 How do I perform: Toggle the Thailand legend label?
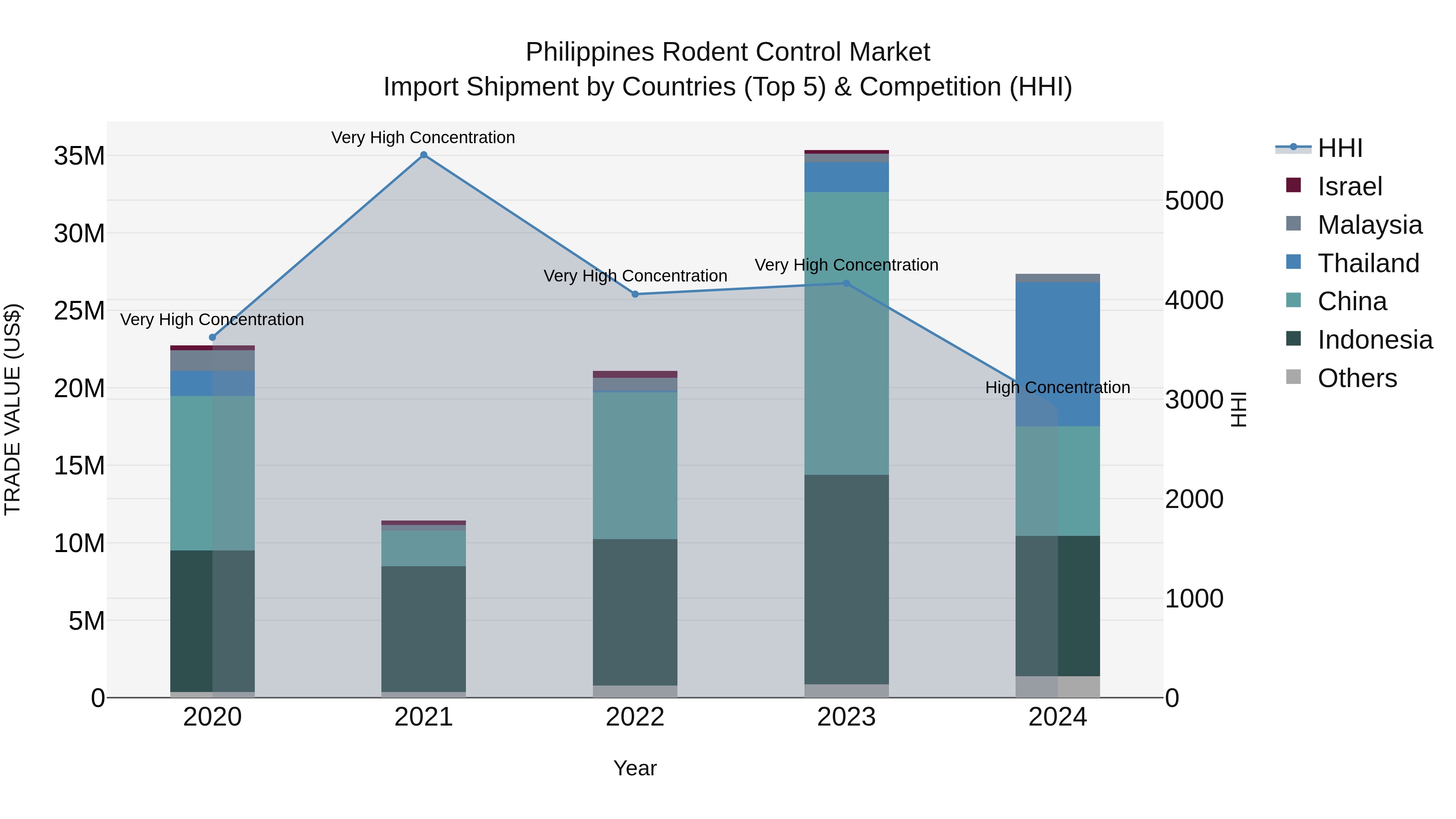pyautogui.click(x=1368, y=263)
